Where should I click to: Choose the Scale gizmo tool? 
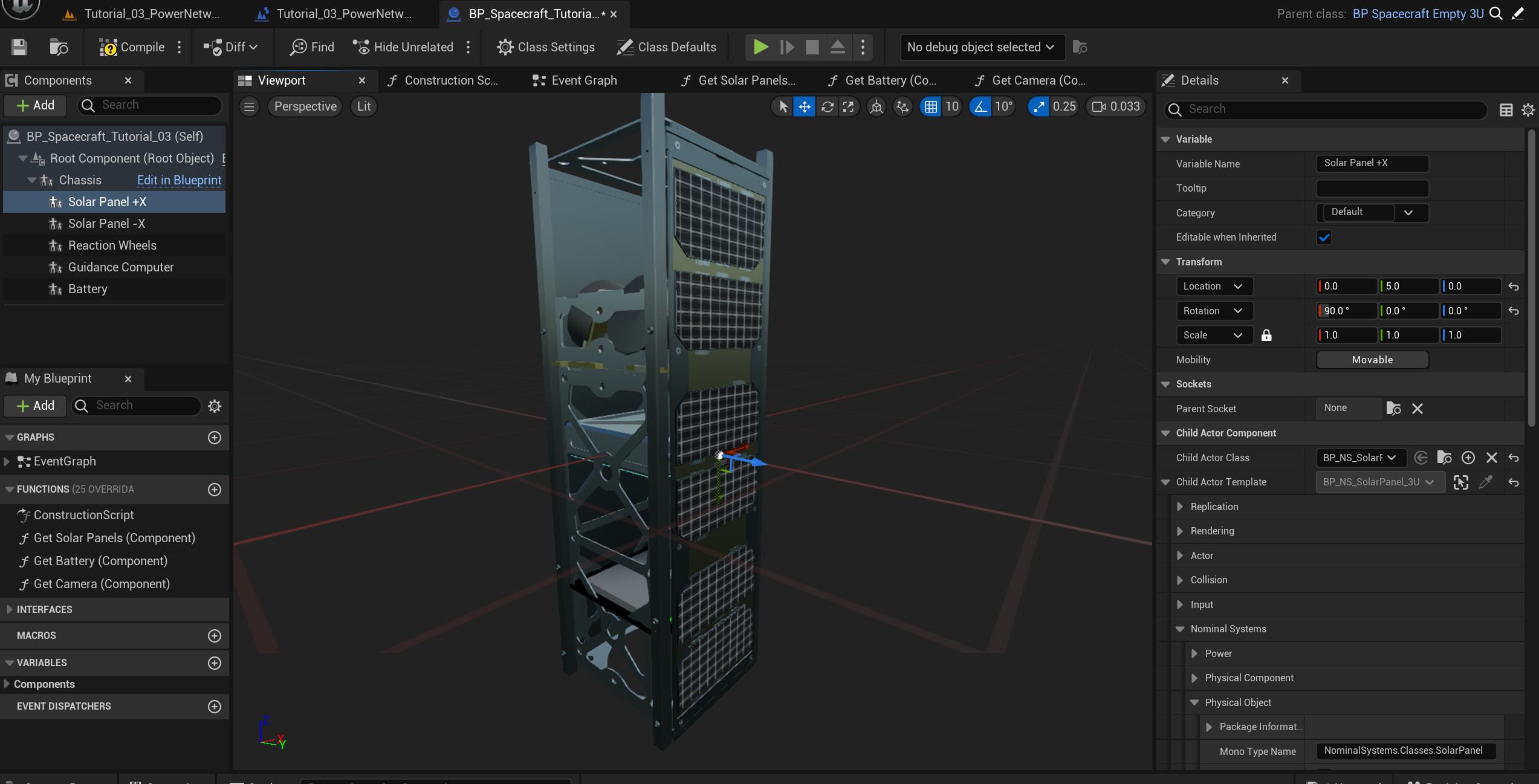coord(849,106)
